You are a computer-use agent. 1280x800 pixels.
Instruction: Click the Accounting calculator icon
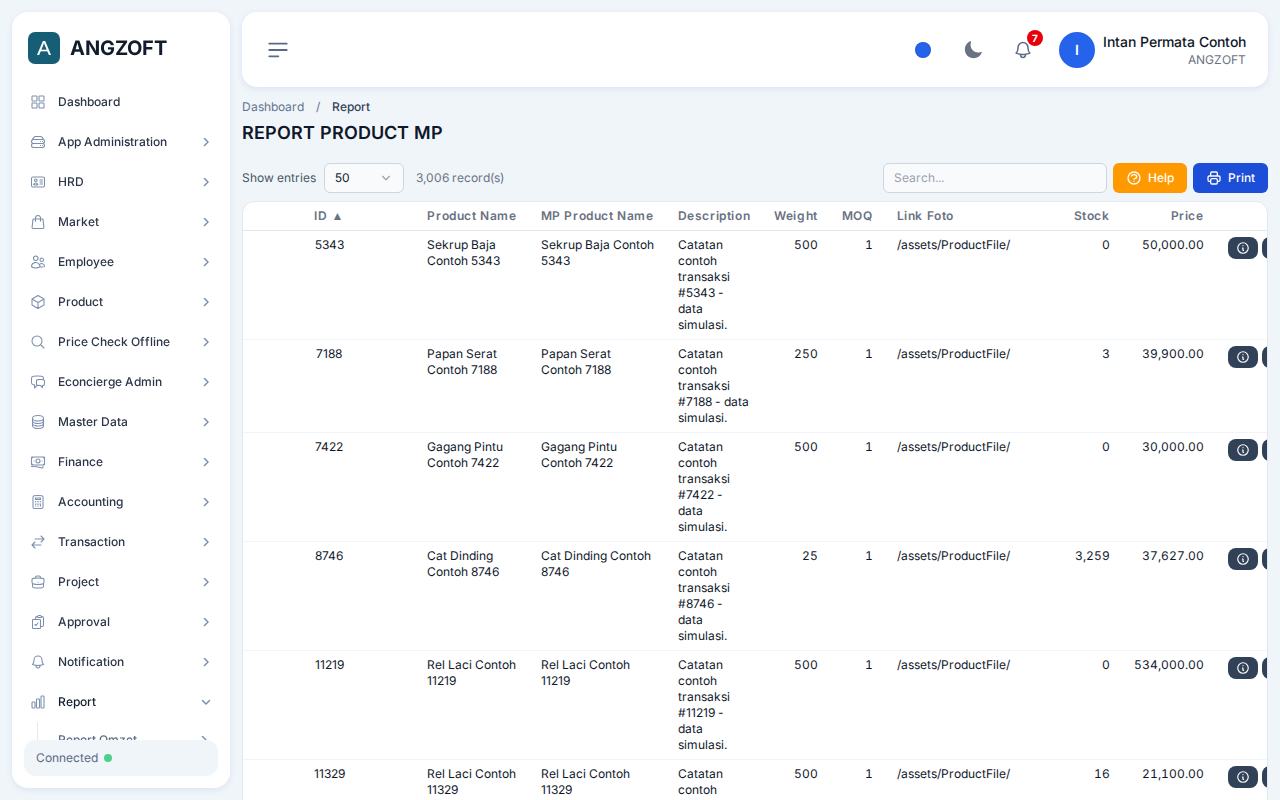coord(38,502)
